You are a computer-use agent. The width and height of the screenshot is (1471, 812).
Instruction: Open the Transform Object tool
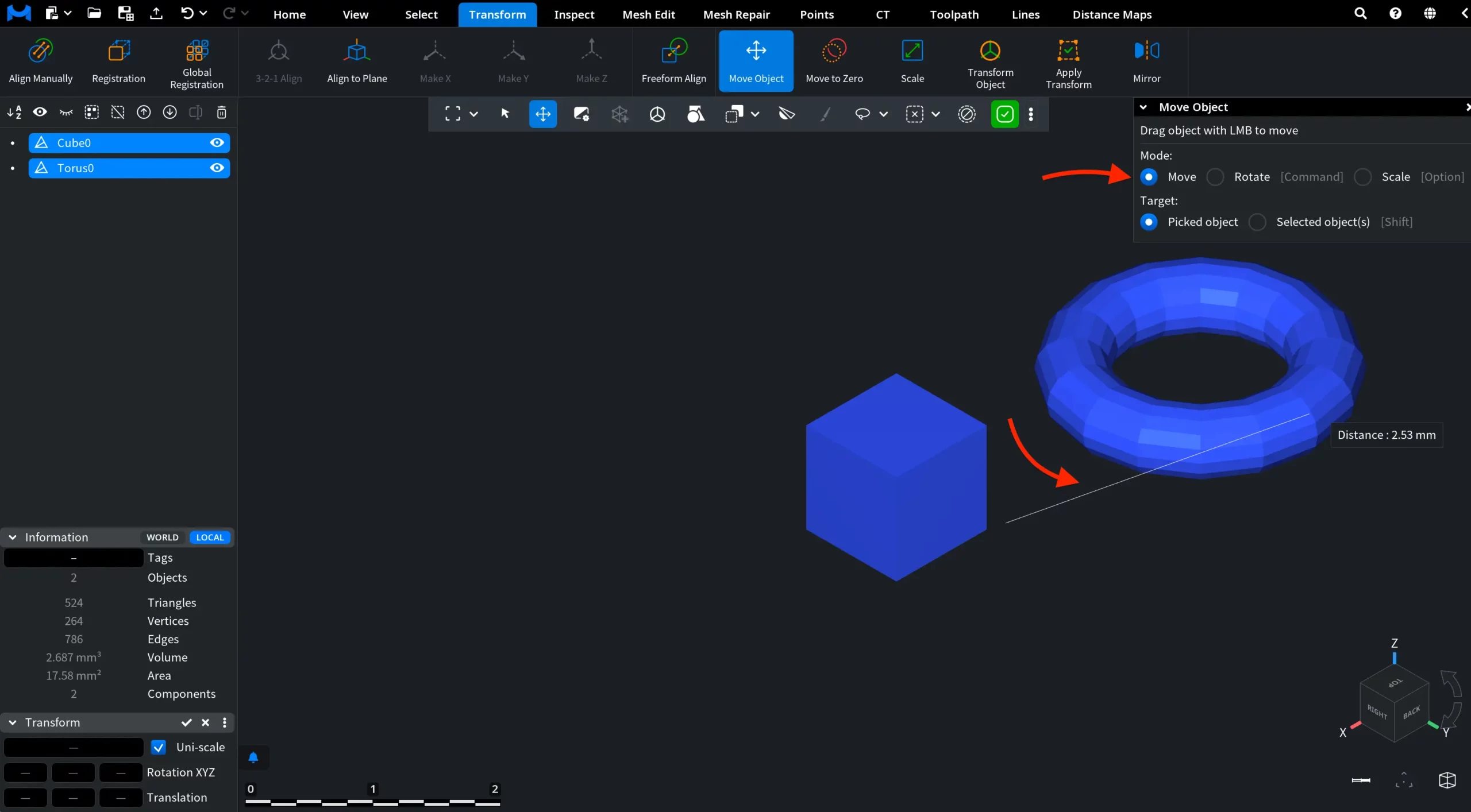coord(990,61)
